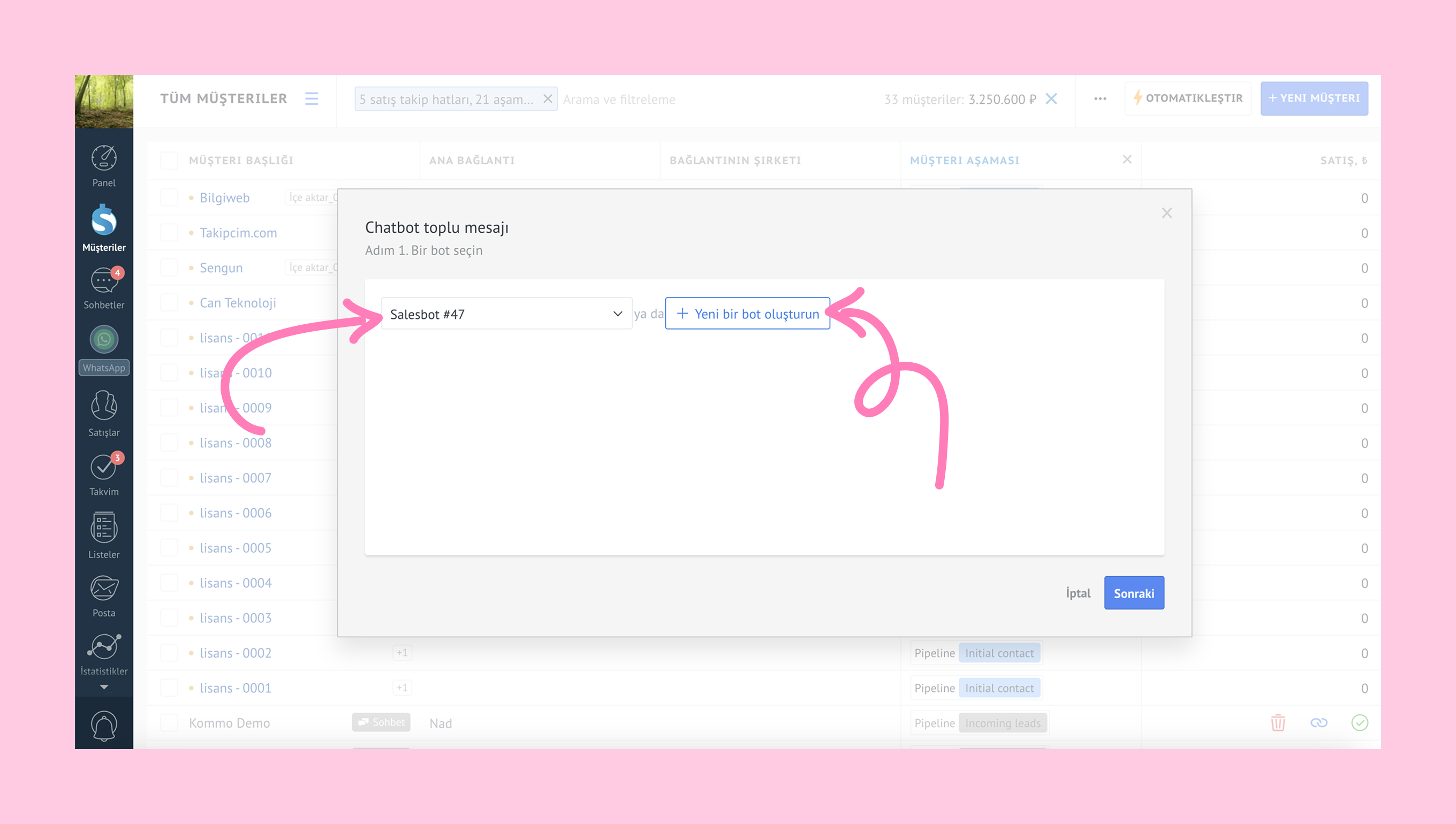Screen dimensions: 1456x824
Task: Remove Müşteri Aşaması column with X
Action: 1127,159
